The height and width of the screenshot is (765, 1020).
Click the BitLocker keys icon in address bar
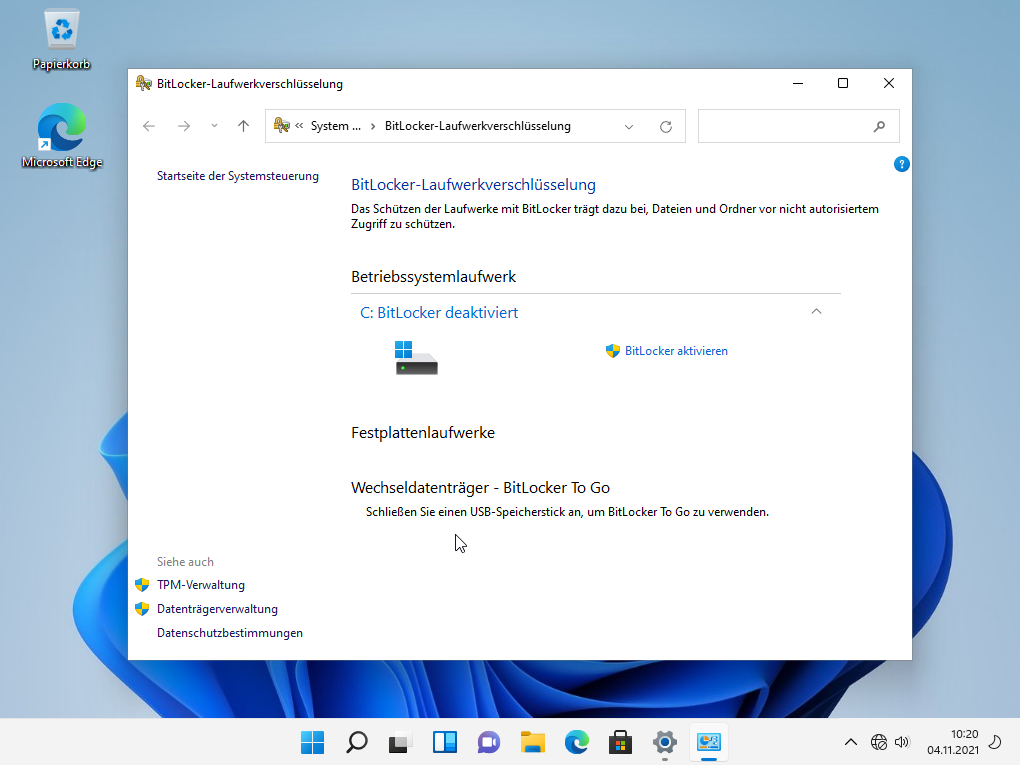(x=281, y=126)
